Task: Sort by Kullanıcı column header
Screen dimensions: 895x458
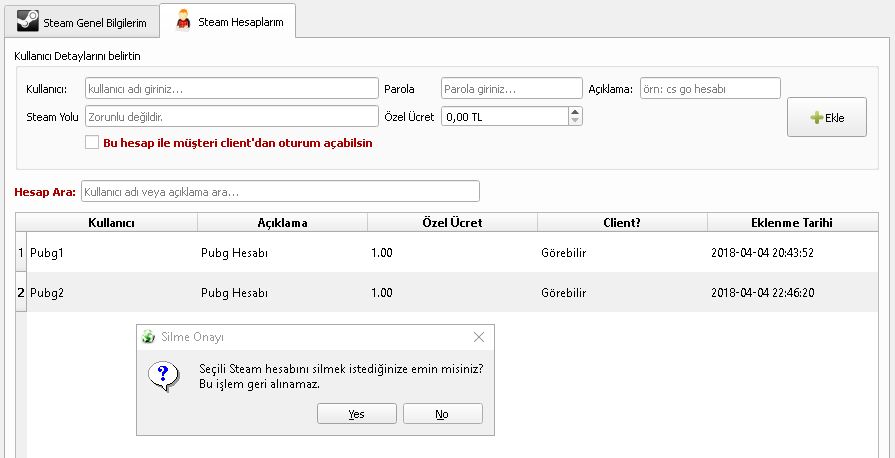Action: (111, 222)
